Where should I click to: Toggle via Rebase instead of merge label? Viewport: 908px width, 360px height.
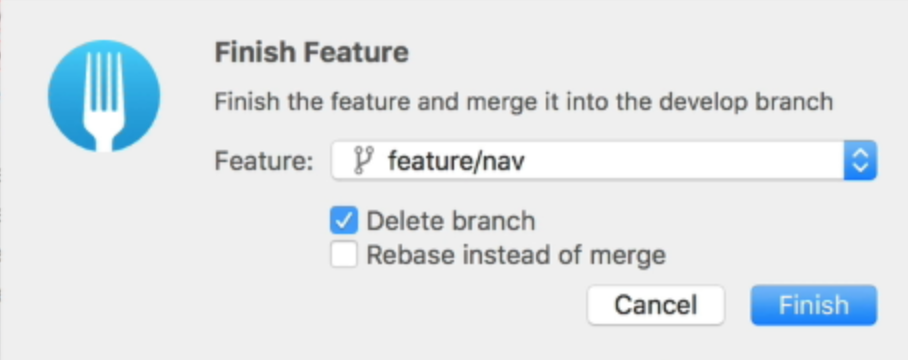coord(516,255)
